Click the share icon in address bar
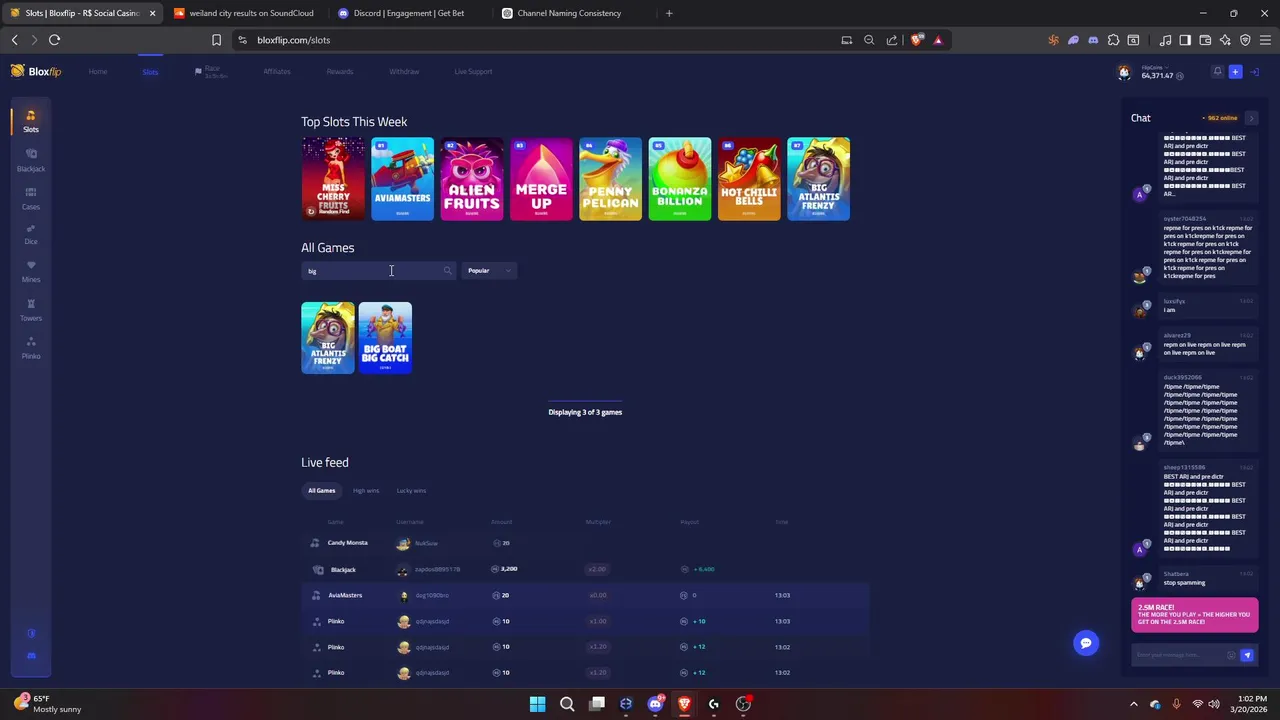 (x=892, y=40)
